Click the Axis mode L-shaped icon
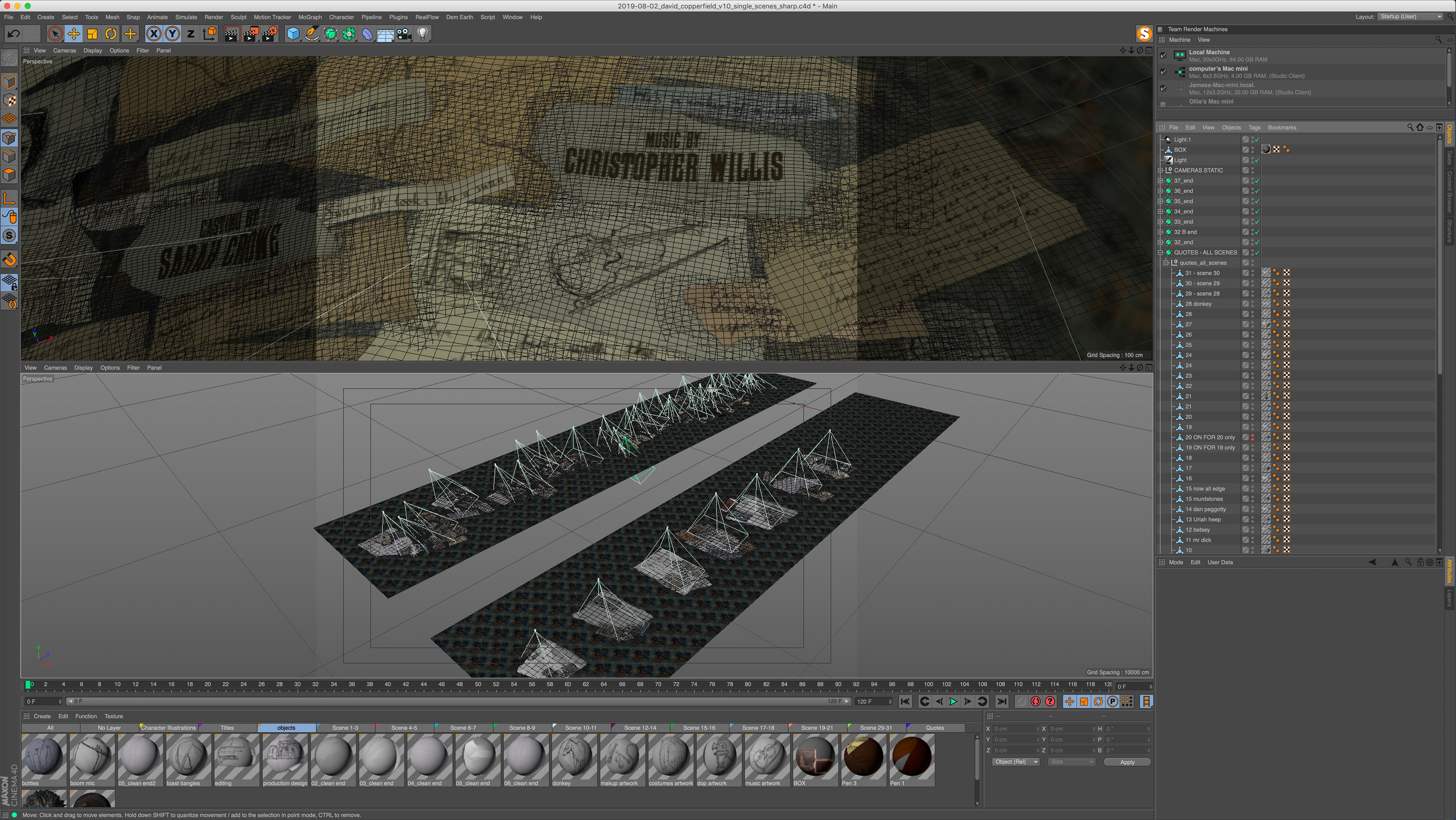Image resolution: width=1456 pixels, height=820 pixels. point(9,198)
